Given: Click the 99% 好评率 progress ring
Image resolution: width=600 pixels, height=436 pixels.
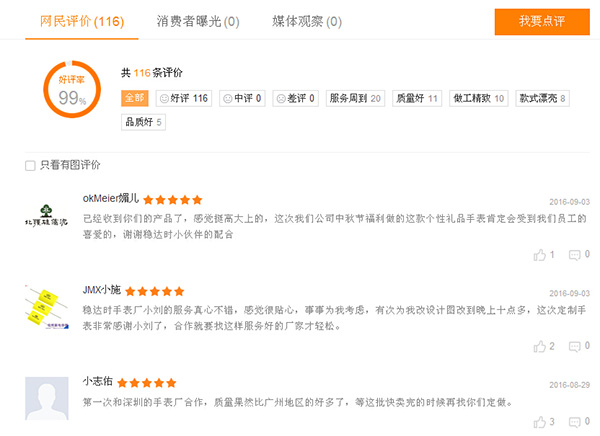Looking at the screenshot, I should [x=72, y=88].
